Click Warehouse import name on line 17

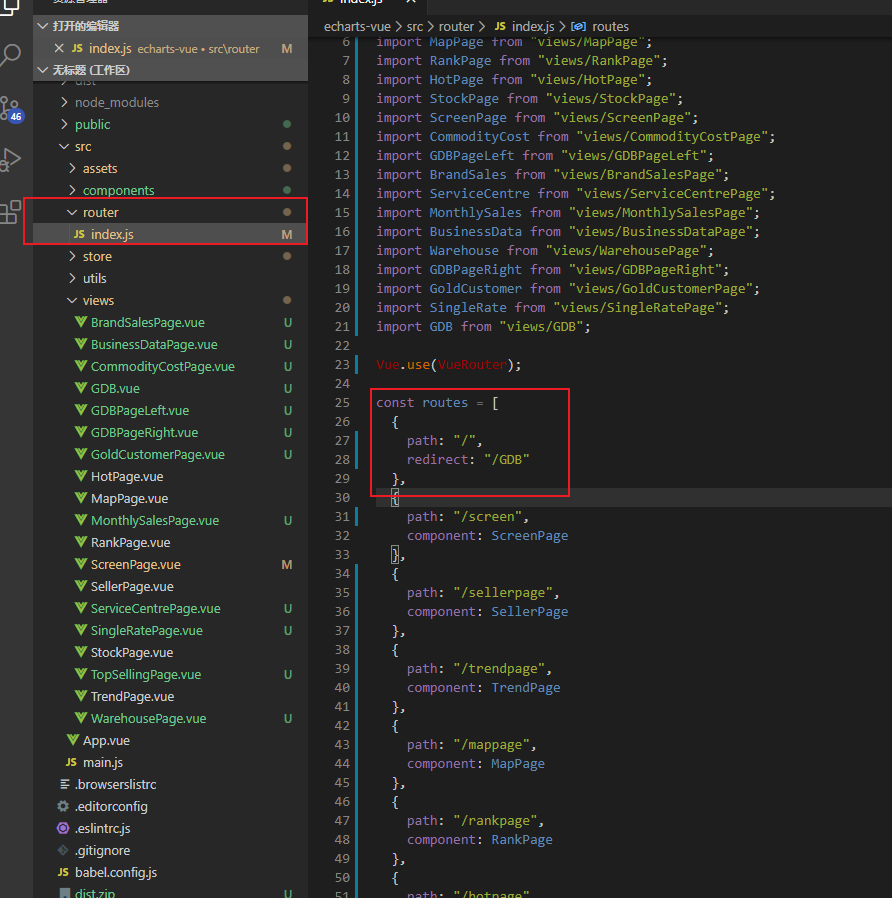point(464,250)
